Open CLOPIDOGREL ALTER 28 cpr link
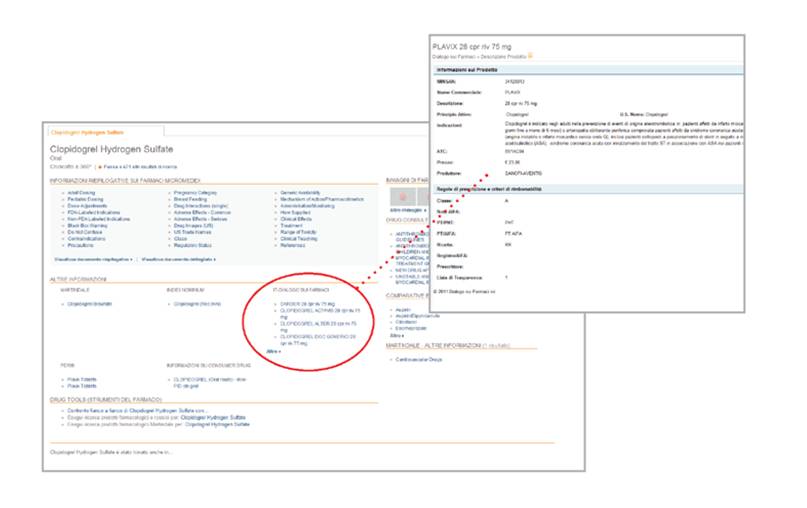807x508 pixels. coord(318,327)
